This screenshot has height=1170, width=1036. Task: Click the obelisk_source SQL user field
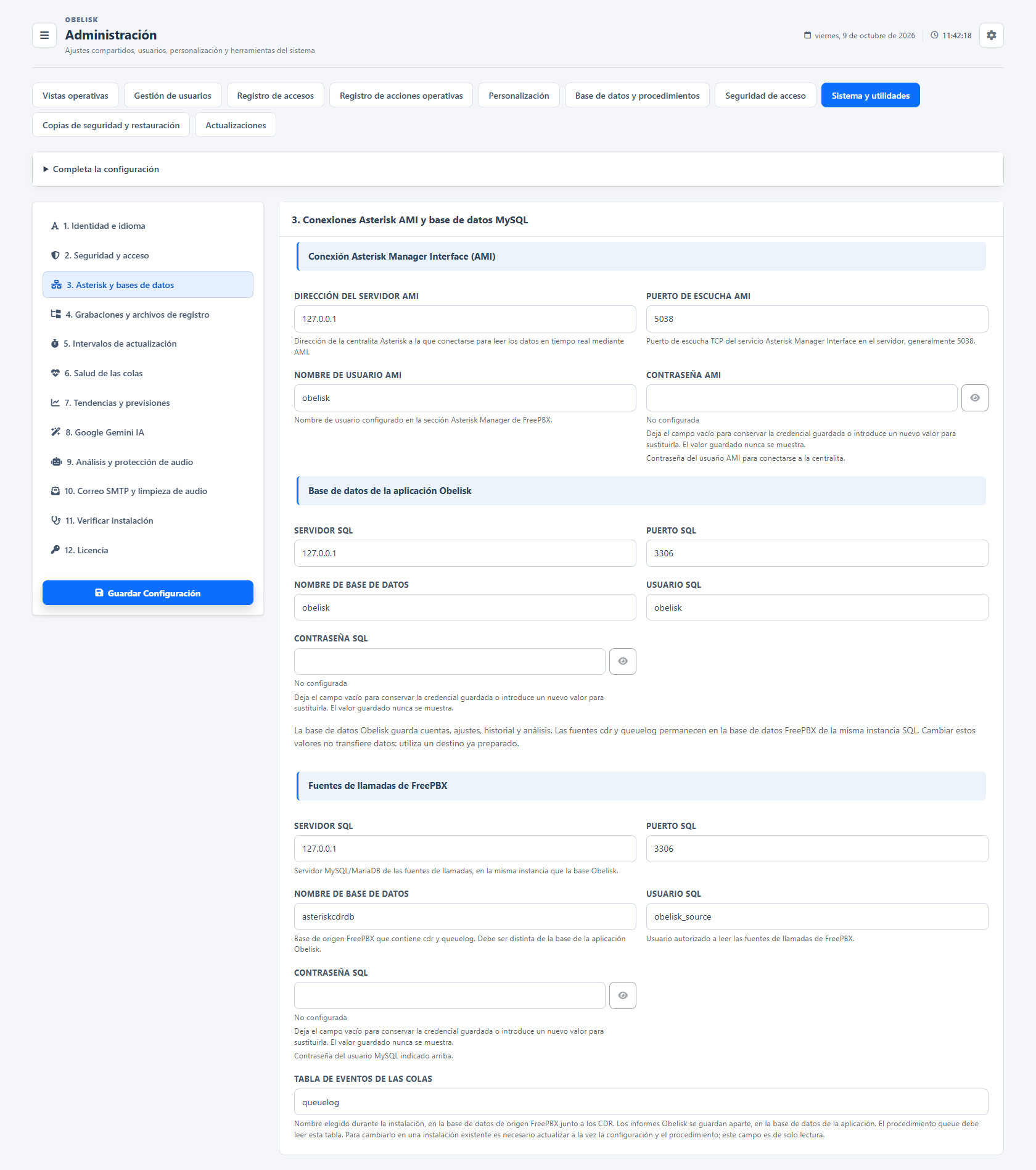(x=817, y=917)
